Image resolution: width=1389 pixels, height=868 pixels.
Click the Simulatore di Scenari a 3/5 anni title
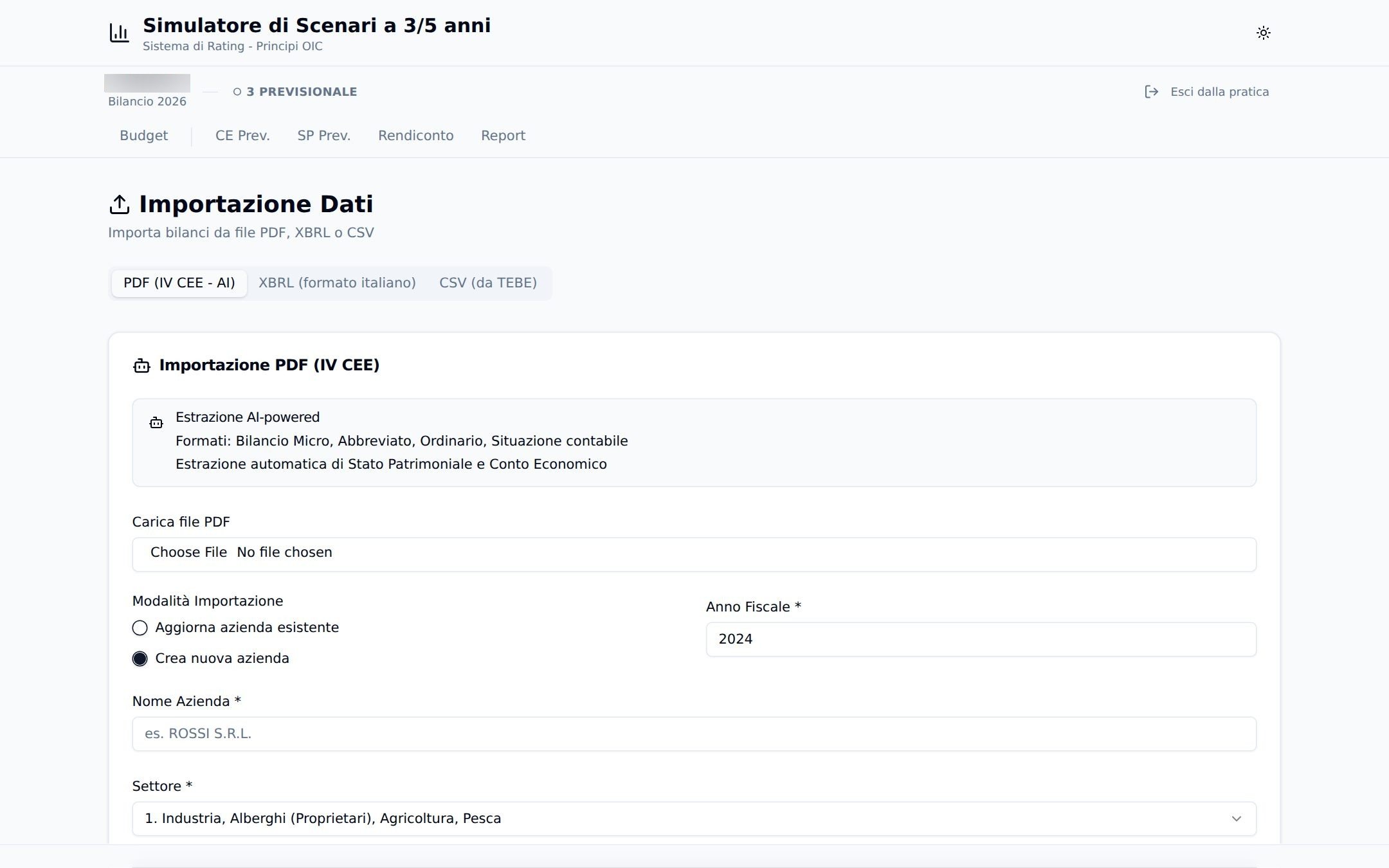click(x=316, y=26)
